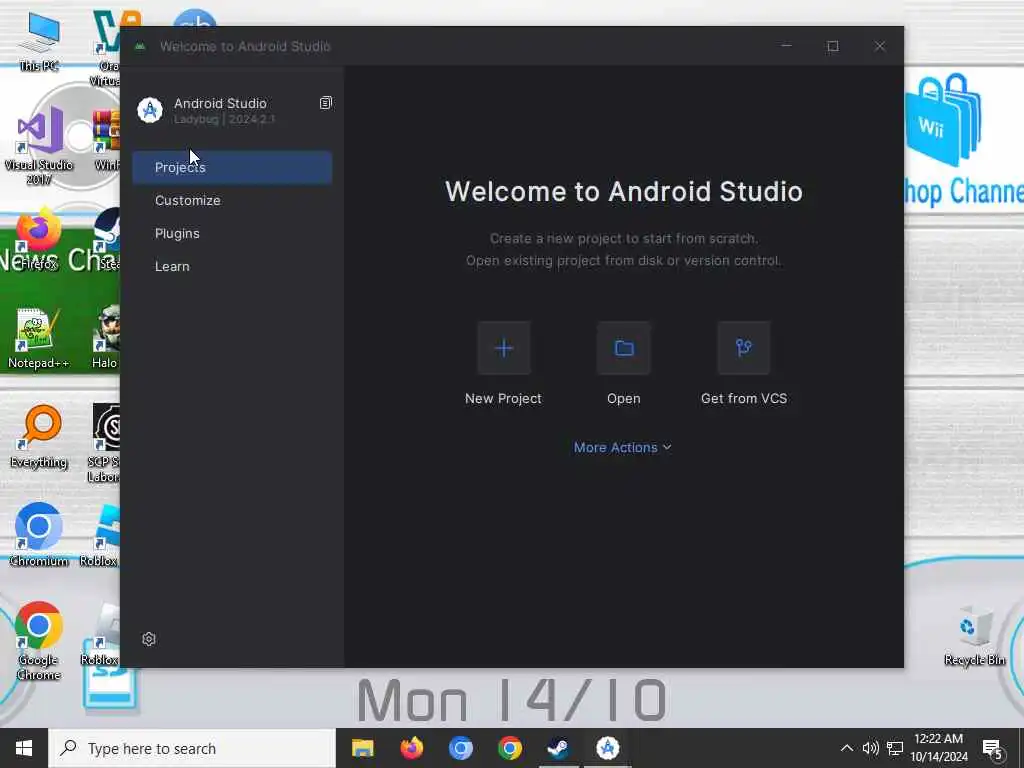The image size is (1024, 768).
Task: Select Visual Studio 2017 desktop icon
Action: click(x=39, y=146)
